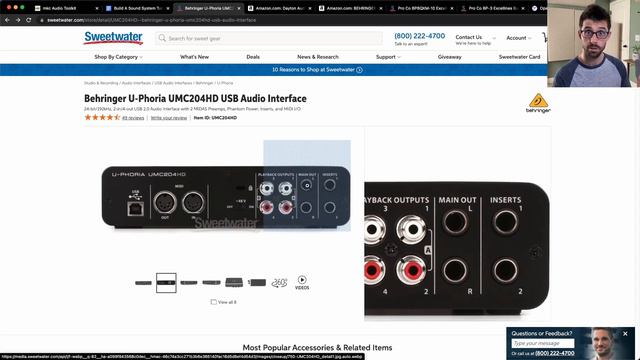
Task: Click the Sweetwater logo
Action: [113, 38]
